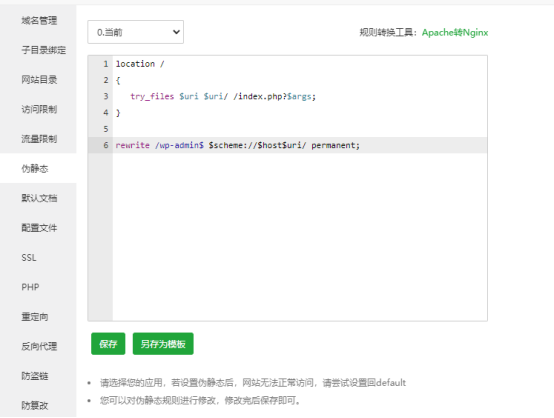The width and height of the screenshot is (554, 418).
Task: Open the 防篡改 tab
Action: pyautogui.click(x=38, y=405)
